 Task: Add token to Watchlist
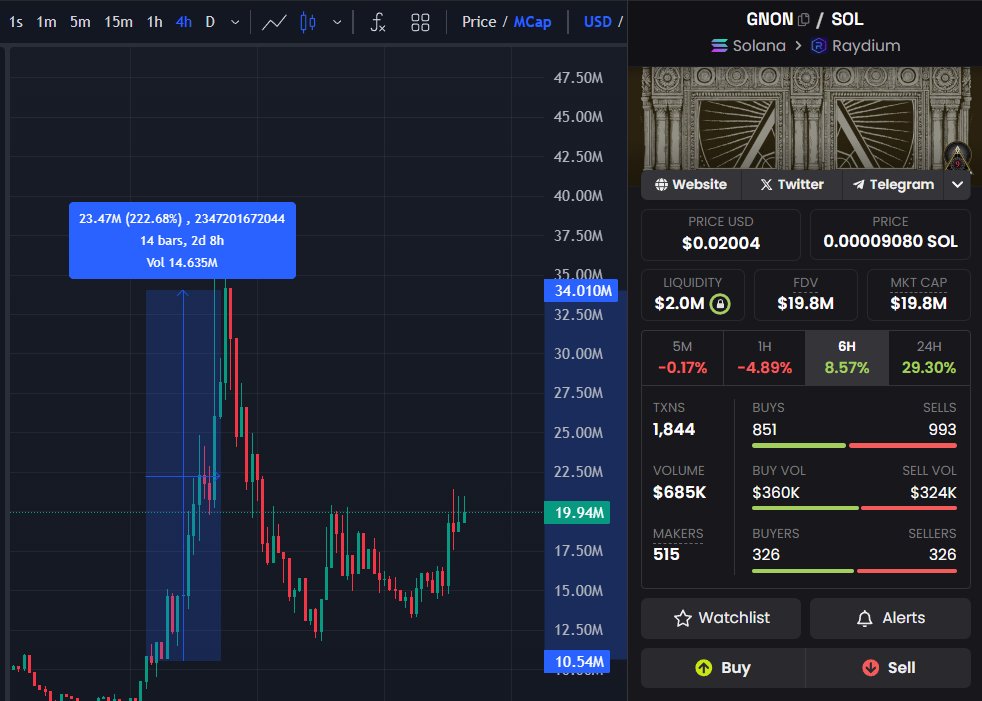721,618
